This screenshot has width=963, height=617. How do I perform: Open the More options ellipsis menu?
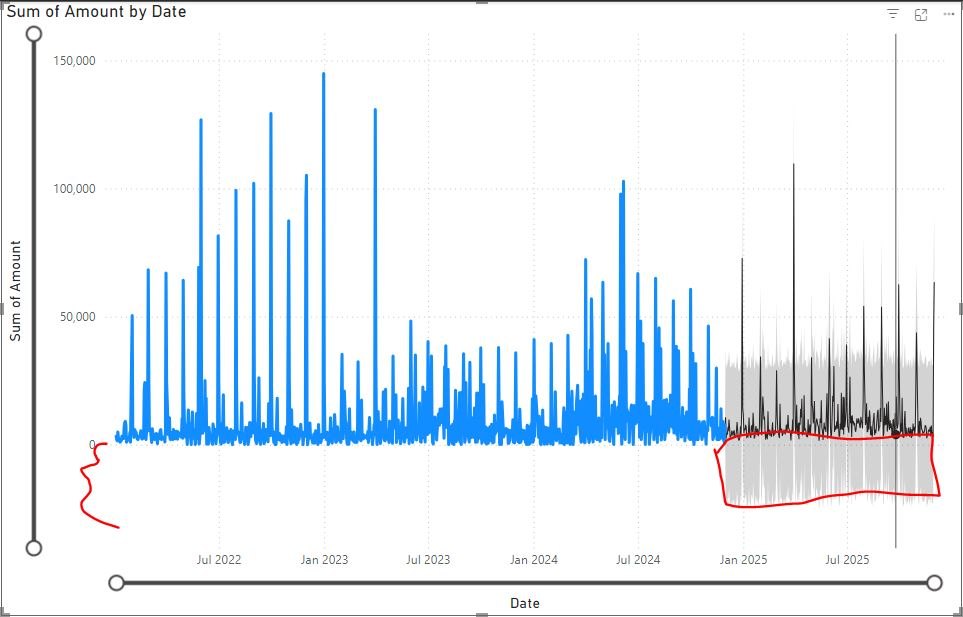948,14
